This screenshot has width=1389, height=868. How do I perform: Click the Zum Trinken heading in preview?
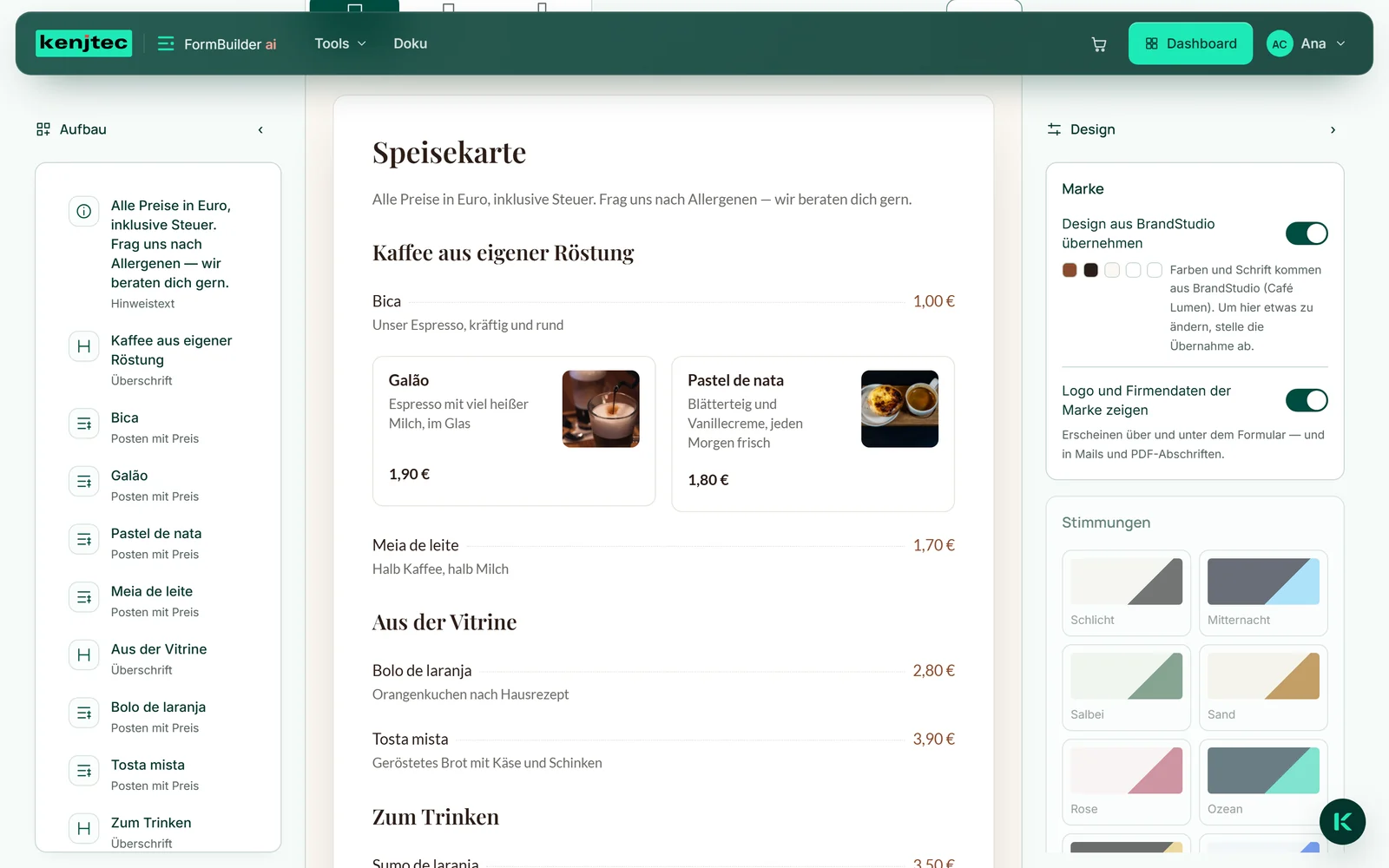click(436, 817)
